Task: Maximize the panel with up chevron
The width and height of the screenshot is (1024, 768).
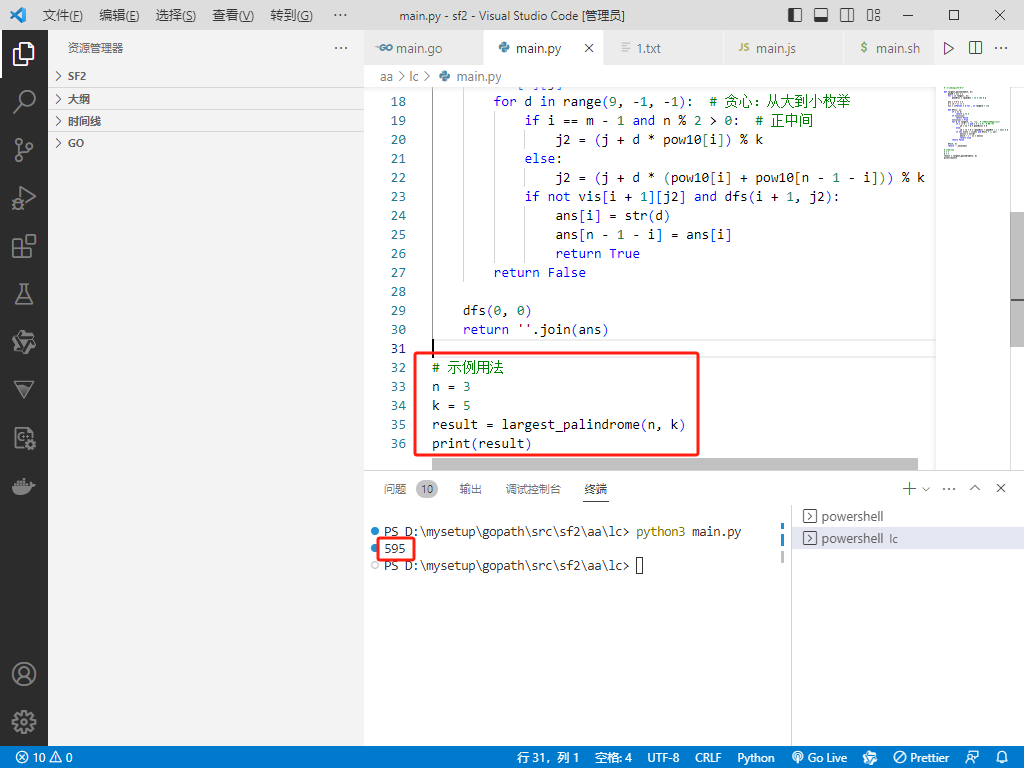Action: click(x=975, y=488)
